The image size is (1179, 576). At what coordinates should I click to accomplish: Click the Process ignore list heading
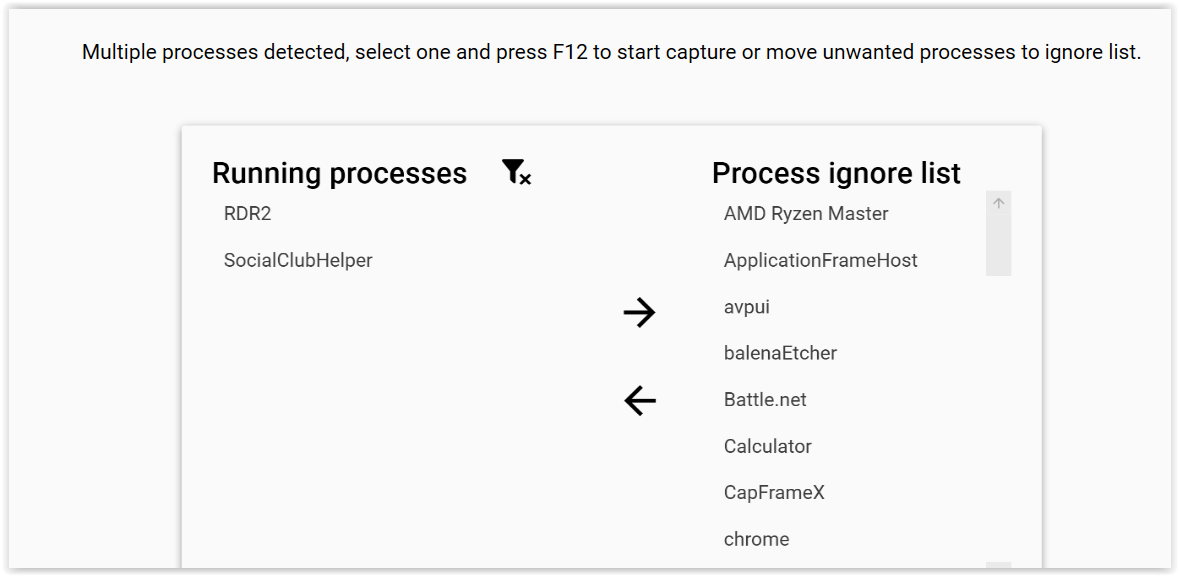(x=835, y=173)
